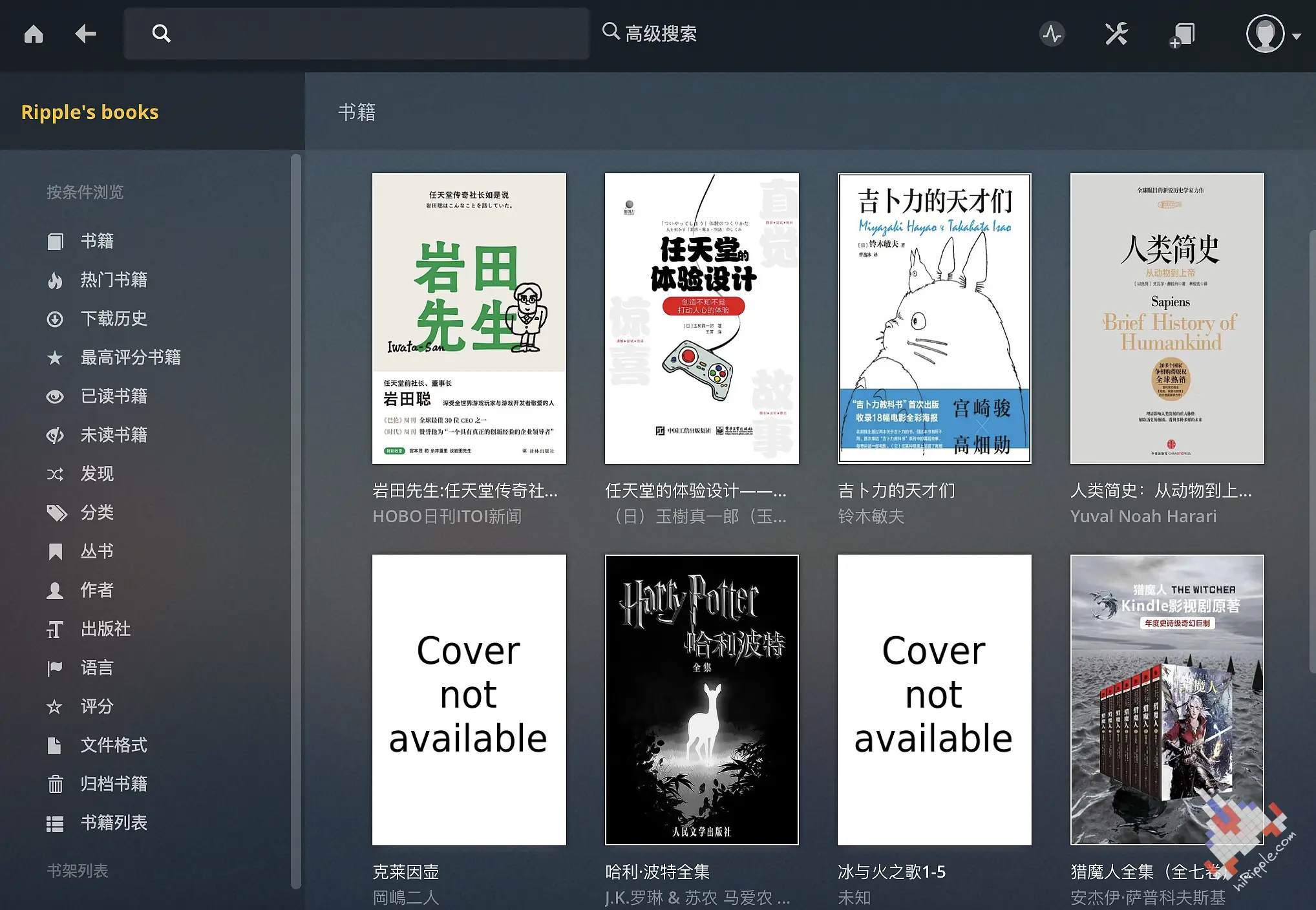Open 书籍 in sidebar
1316x910 pixels.
[97, 241]
